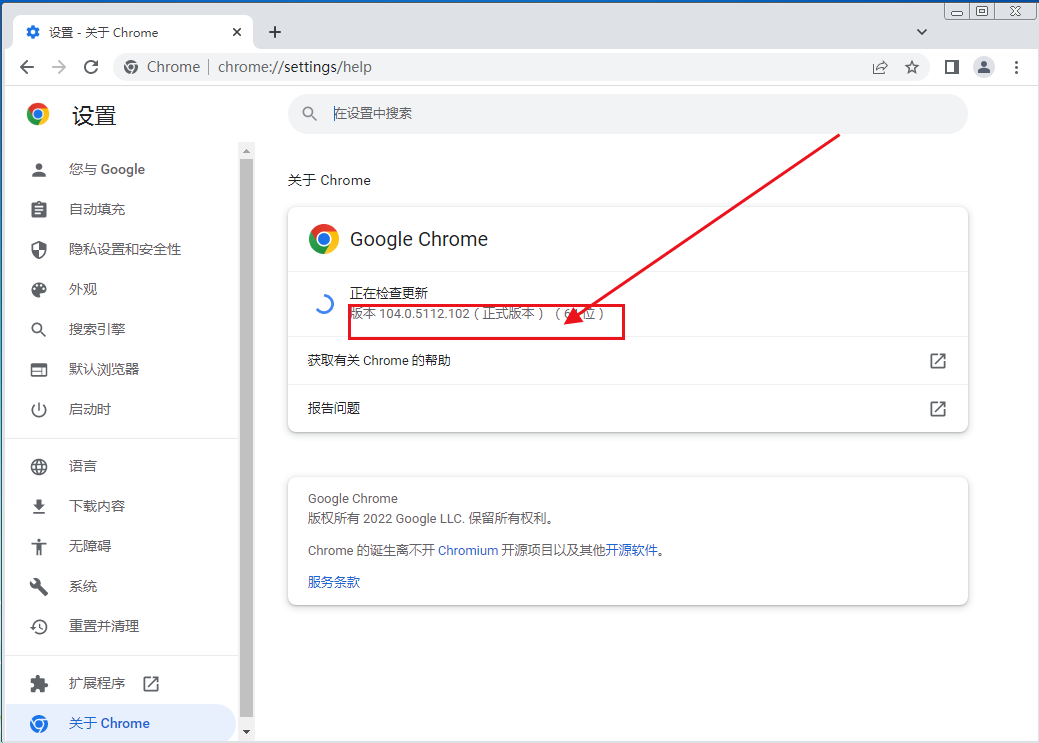
Task: Close the 设置 - 关于 Chrome tab
Action: [x=237, y=32]
